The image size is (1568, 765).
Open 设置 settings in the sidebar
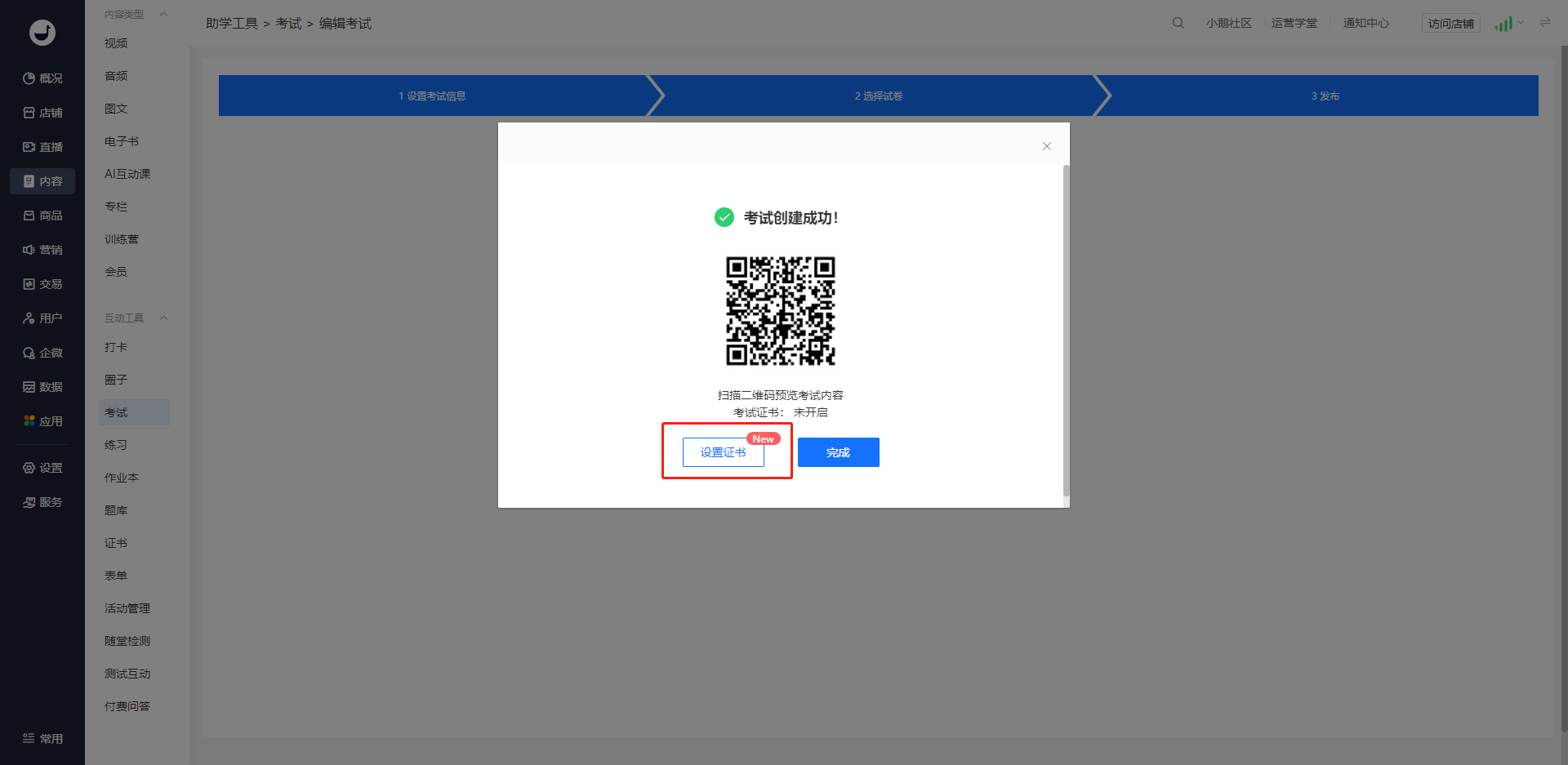[42, 468]
